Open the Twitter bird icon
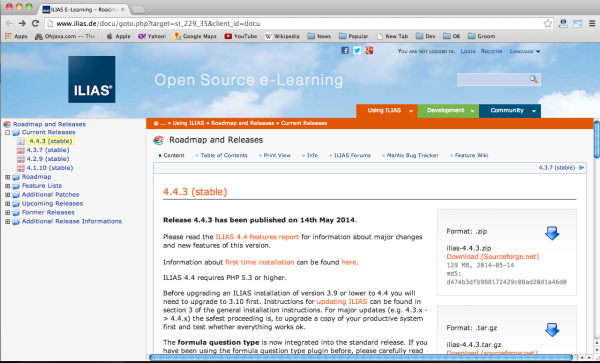The height and width of the screenshot is (363, 600). (x=357, y=50)
